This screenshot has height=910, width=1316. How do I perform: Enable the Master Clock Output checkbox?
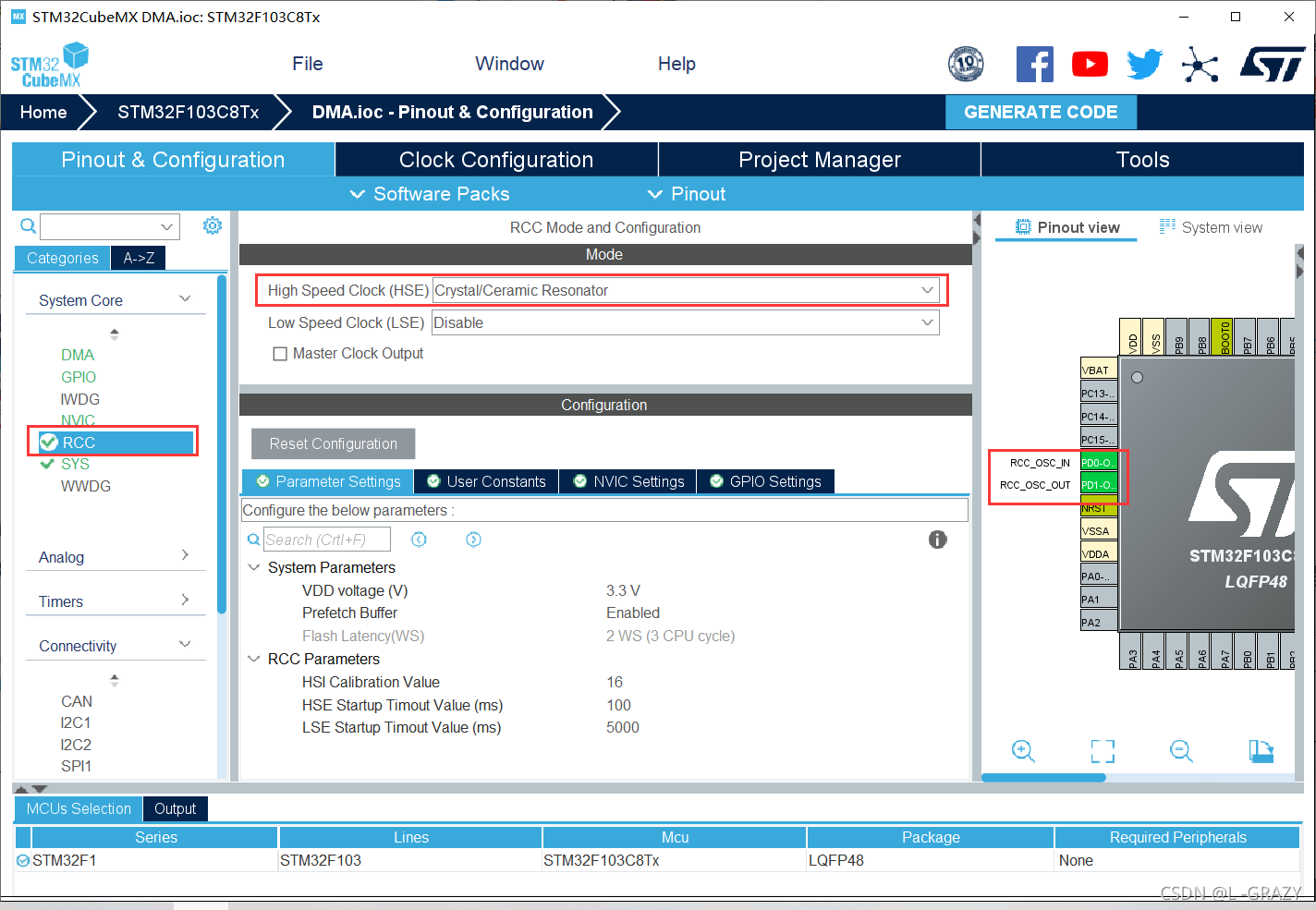pos(280,354)
